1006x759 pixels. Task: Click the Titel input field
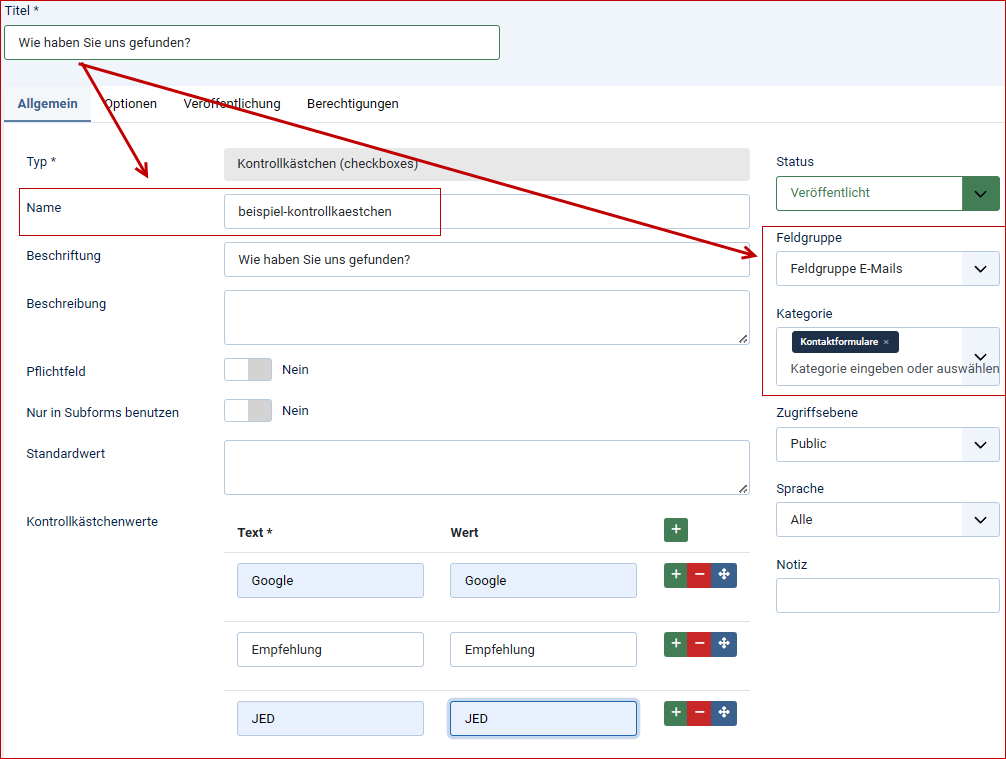[252, 43]
